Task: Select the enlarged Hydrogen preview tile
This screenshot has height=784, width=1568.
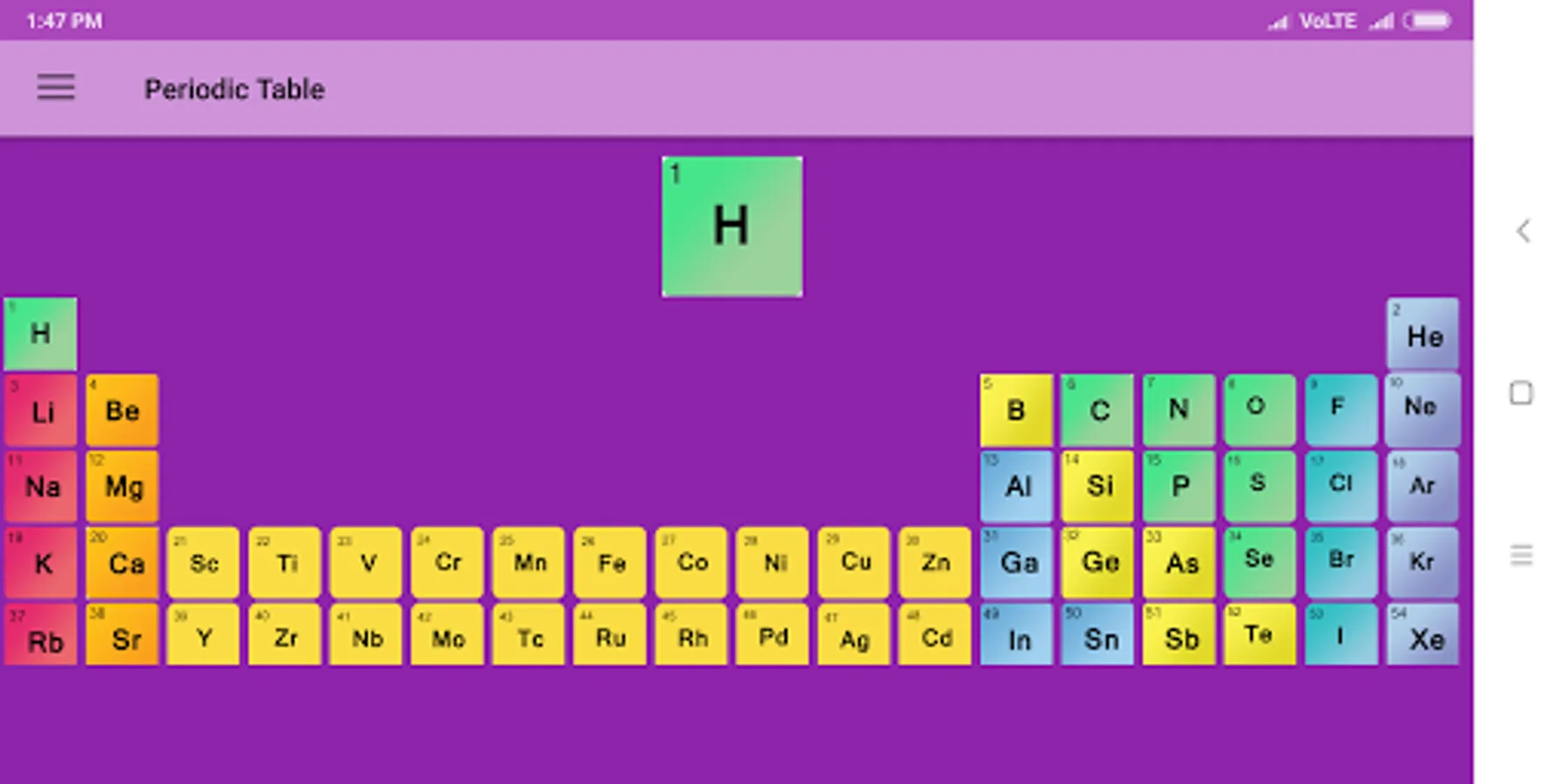Action: 732,226
